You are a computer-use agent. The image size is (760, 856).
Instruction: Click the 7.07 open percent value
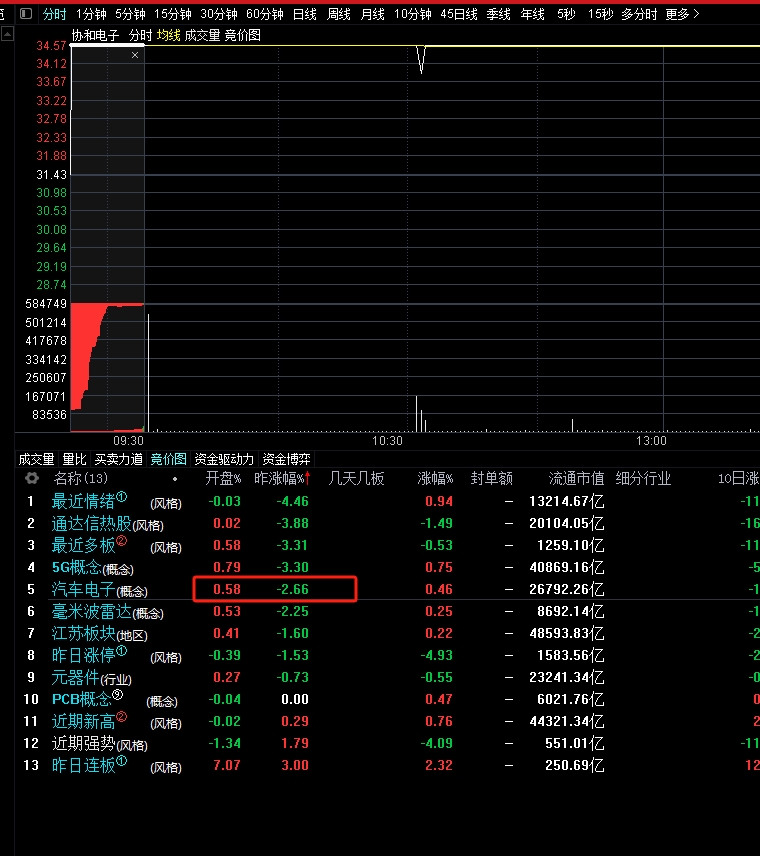(x=227, y=765)
